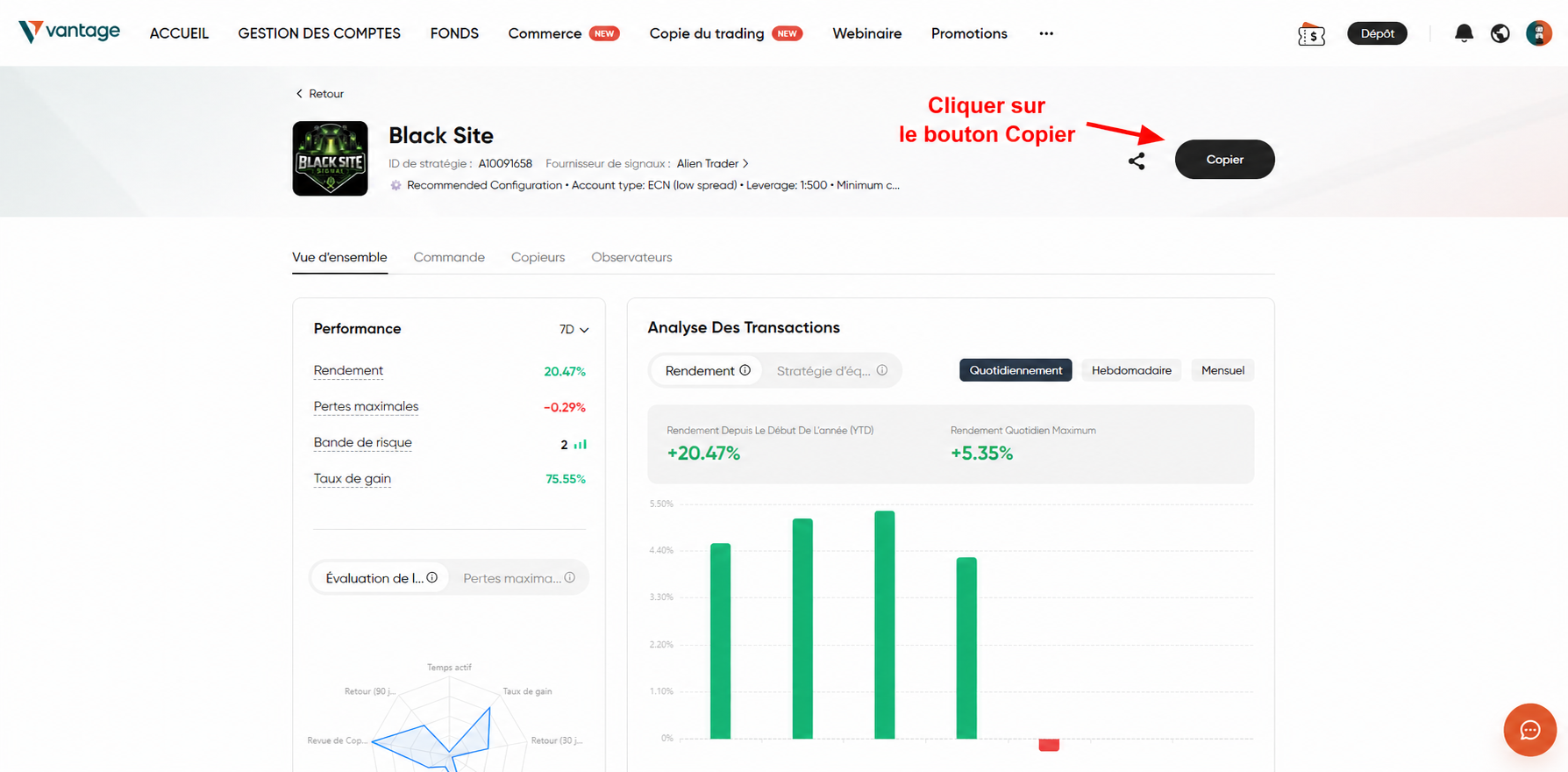Go back using the Retour link
This screenshot has width=1568, height=772.
click(319, 94)
